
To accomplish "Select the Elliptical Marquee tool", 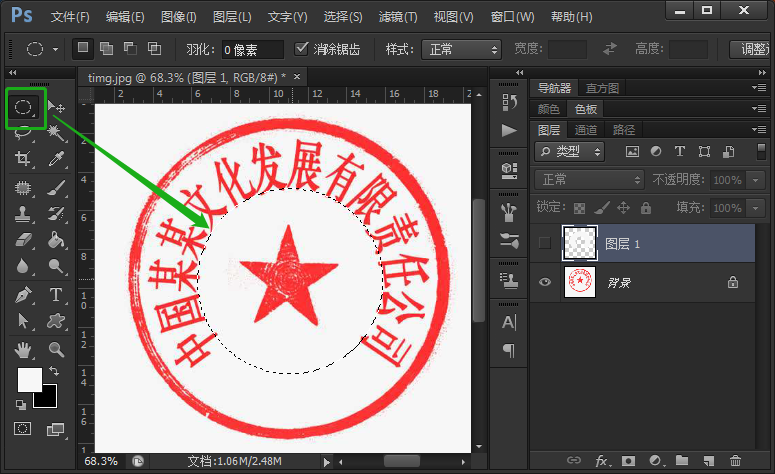I will (x=23, y=107).
